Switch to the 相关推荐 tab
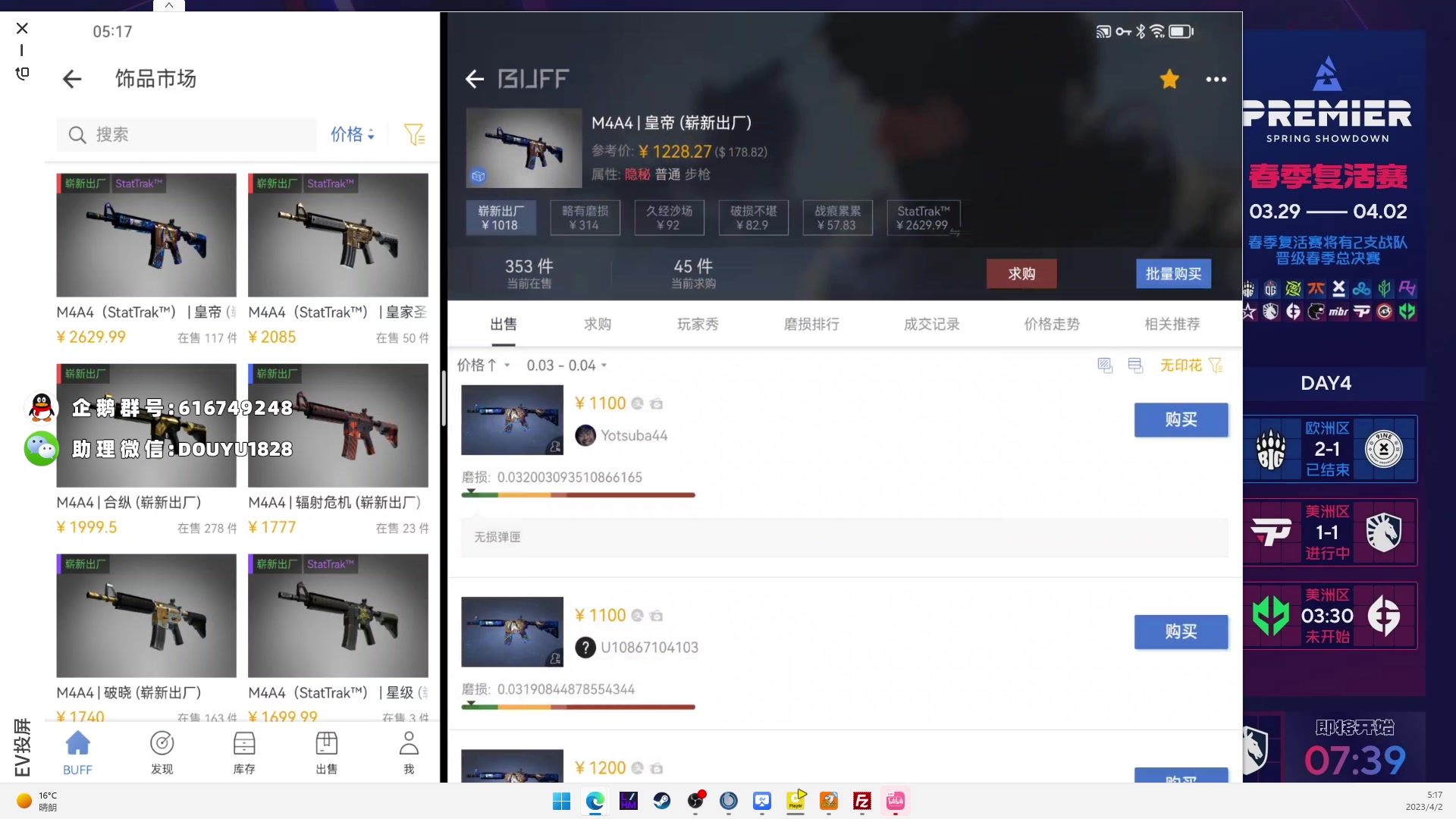Image resolution: width=1456 pixels, height=819 pixels. click(1172, 325)
